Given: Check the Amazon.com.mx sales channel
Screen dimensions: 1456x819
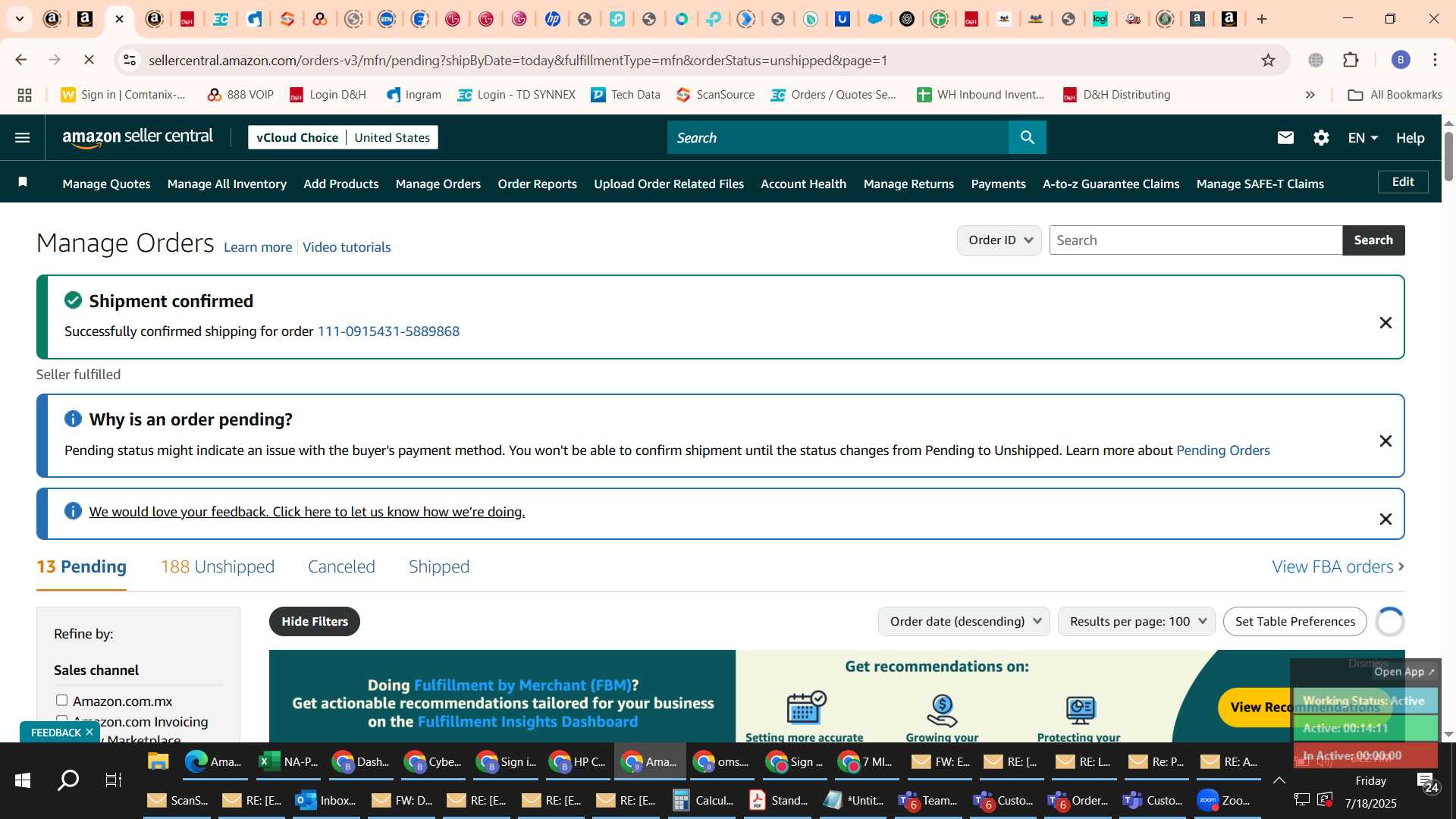Looking at the screenshot, I should pyautogui.click(x=61, y=700).
